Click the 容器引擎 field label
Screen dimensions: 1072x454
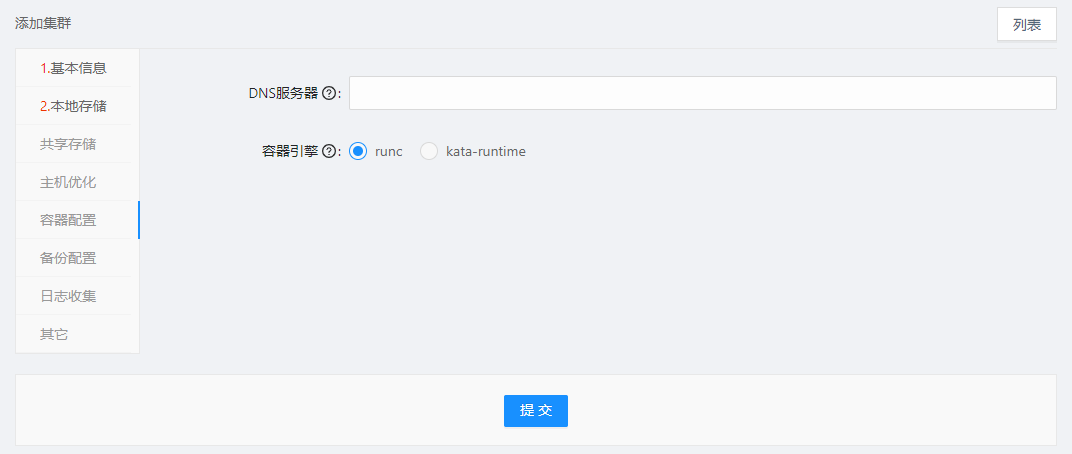(x=291, y=152)
